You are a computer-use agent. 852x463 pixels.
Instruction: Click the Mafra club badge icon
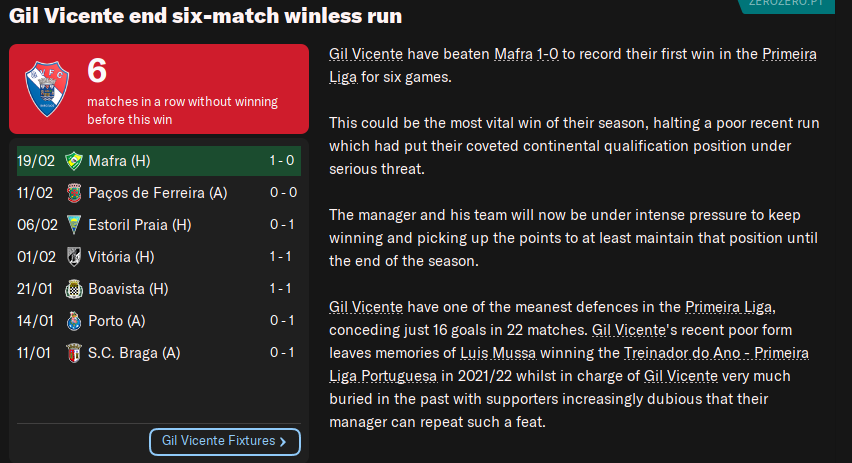pos(72,161)
